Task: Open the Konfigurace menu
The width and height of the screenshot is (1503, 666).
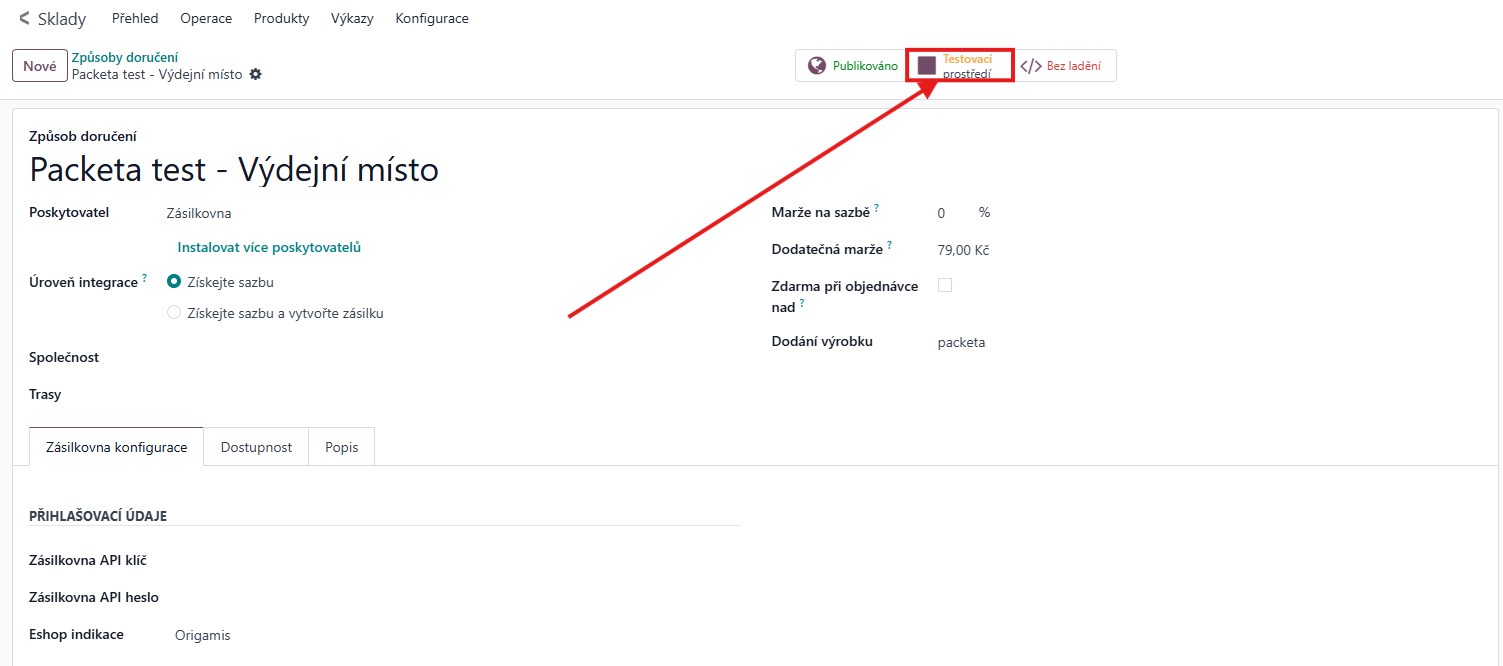Action: pyautogui.click(x=431, y=18)
